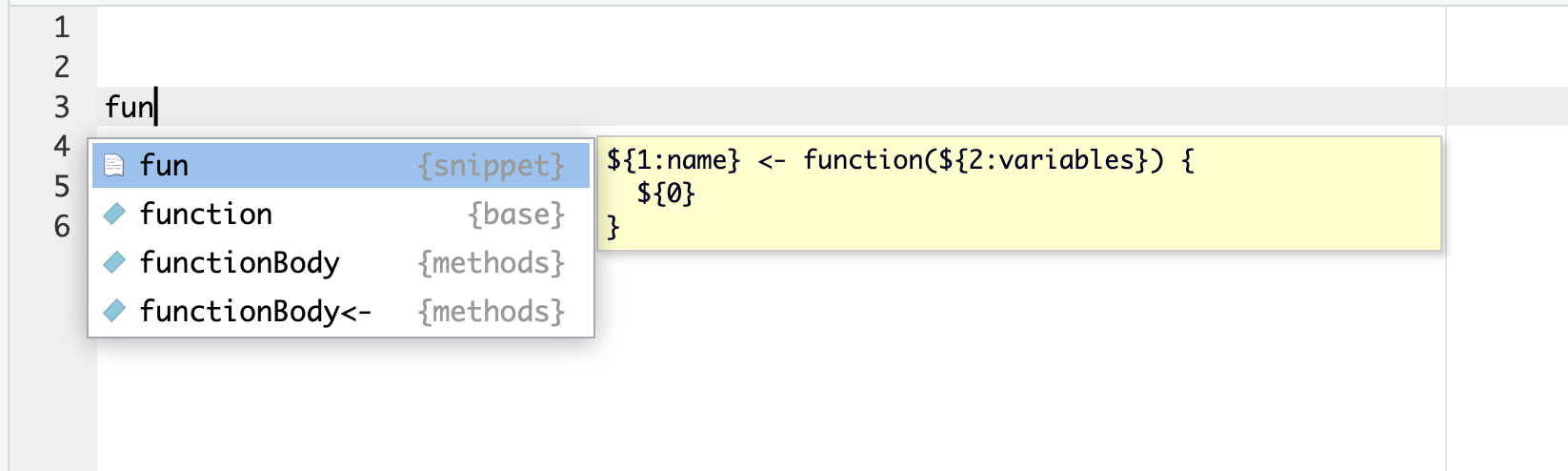
Task: Click line number 3 in gutter
Action: (62, 107)
